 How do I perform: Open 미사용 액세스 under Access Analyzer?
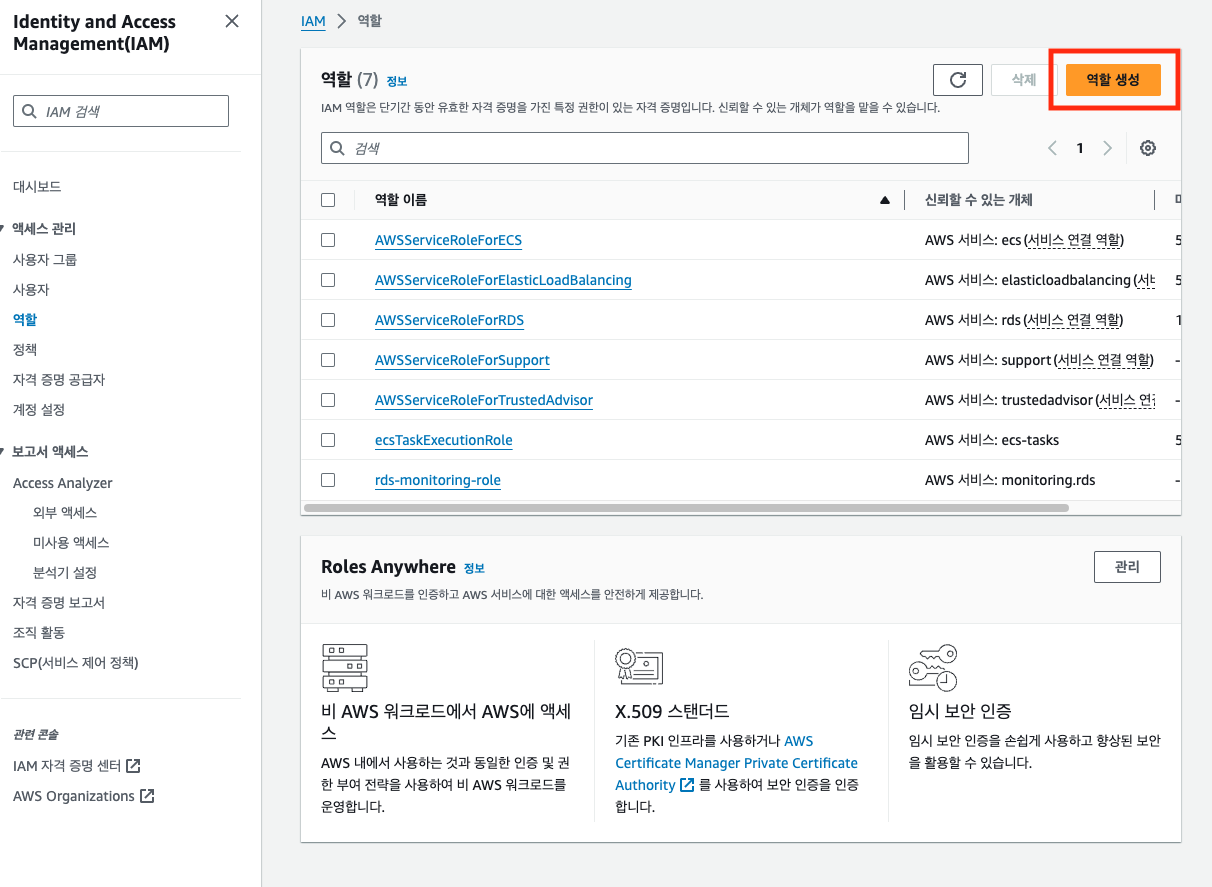tap(71, 543)
